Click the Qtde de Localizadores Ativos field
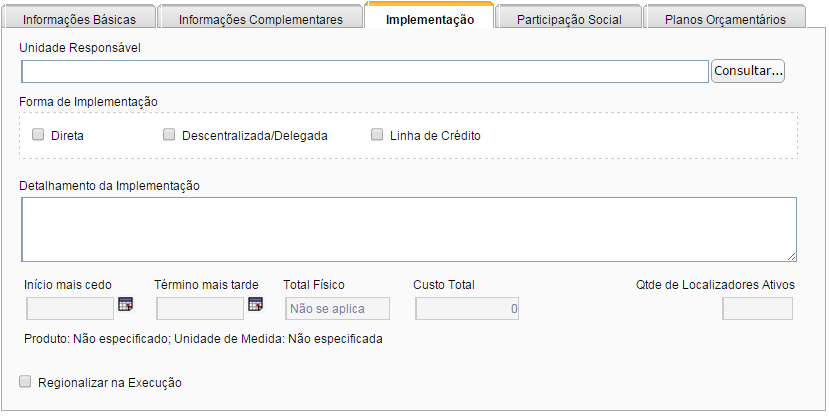 pyautogui.click(x=757, y=309)
